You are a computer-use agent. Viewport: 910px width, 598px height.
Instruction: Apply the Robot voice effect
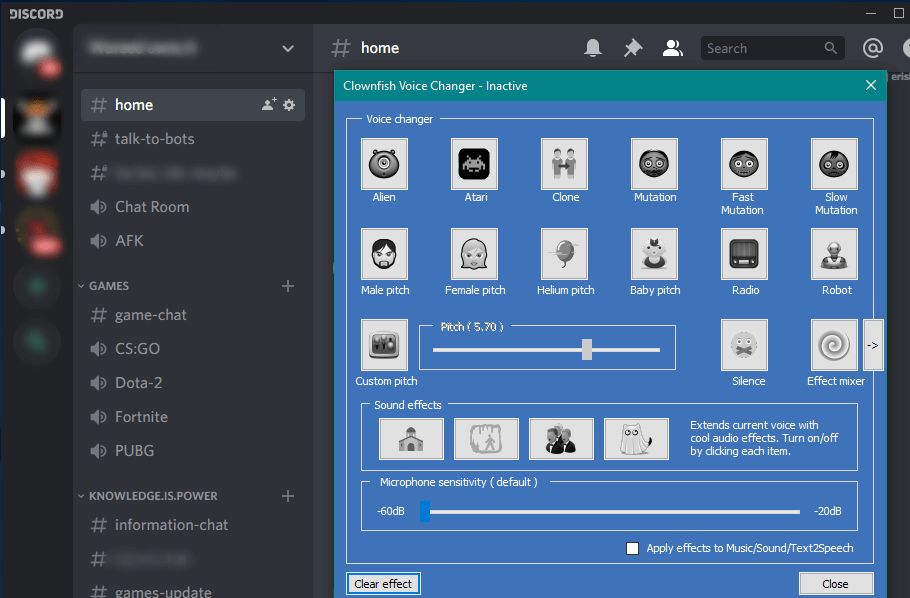(834, 254)
